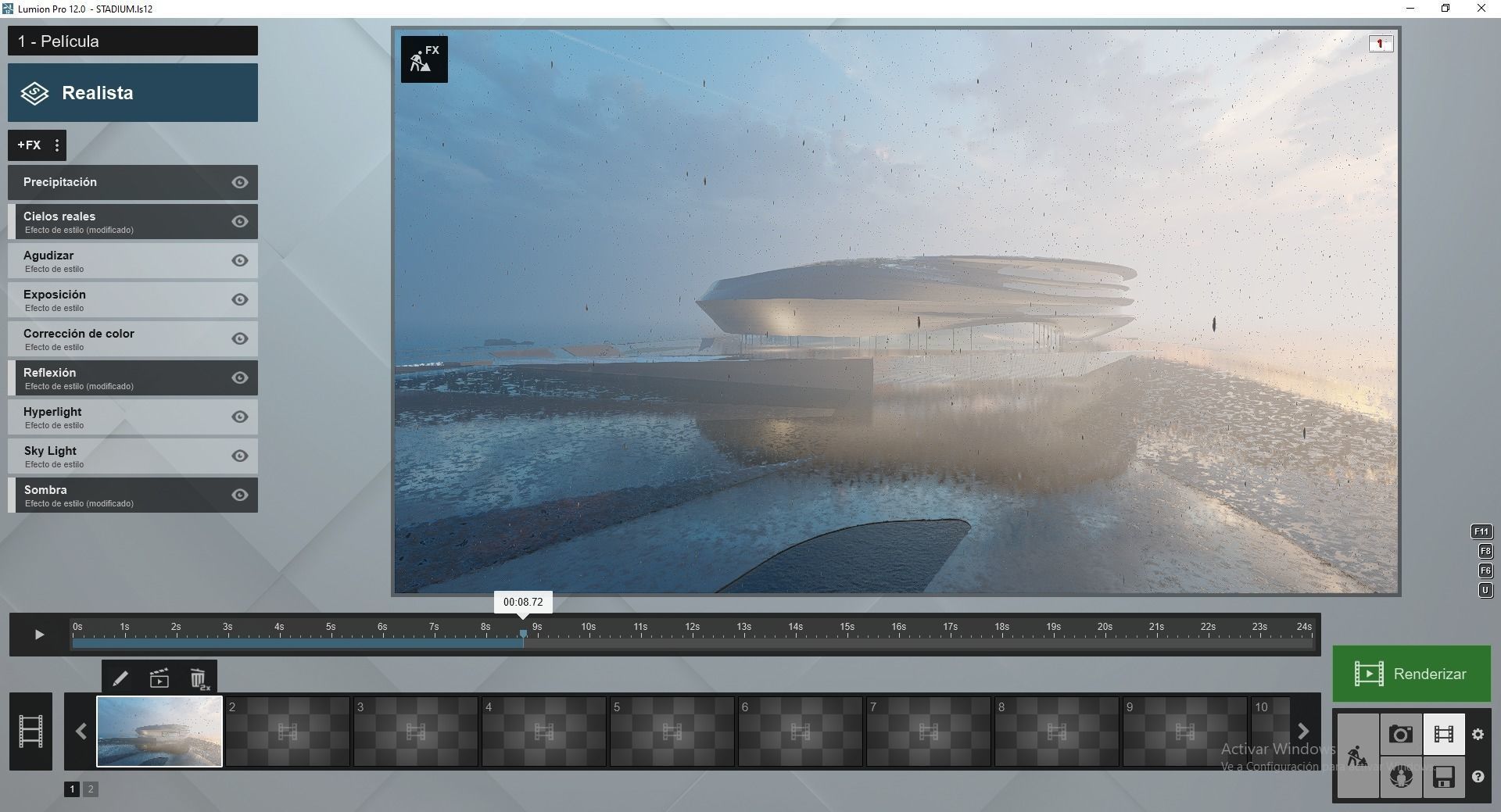The image size is (1501, 812).
Task: Open the Realista style selector
Action: pos(133,92)
